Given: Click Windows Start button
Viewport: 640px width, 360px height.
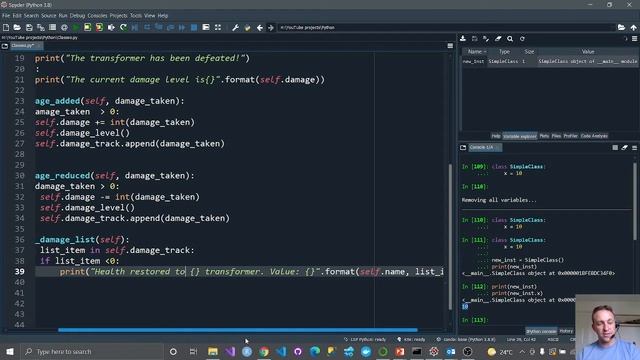Looking at the screenshot, I should coord(10,351).
